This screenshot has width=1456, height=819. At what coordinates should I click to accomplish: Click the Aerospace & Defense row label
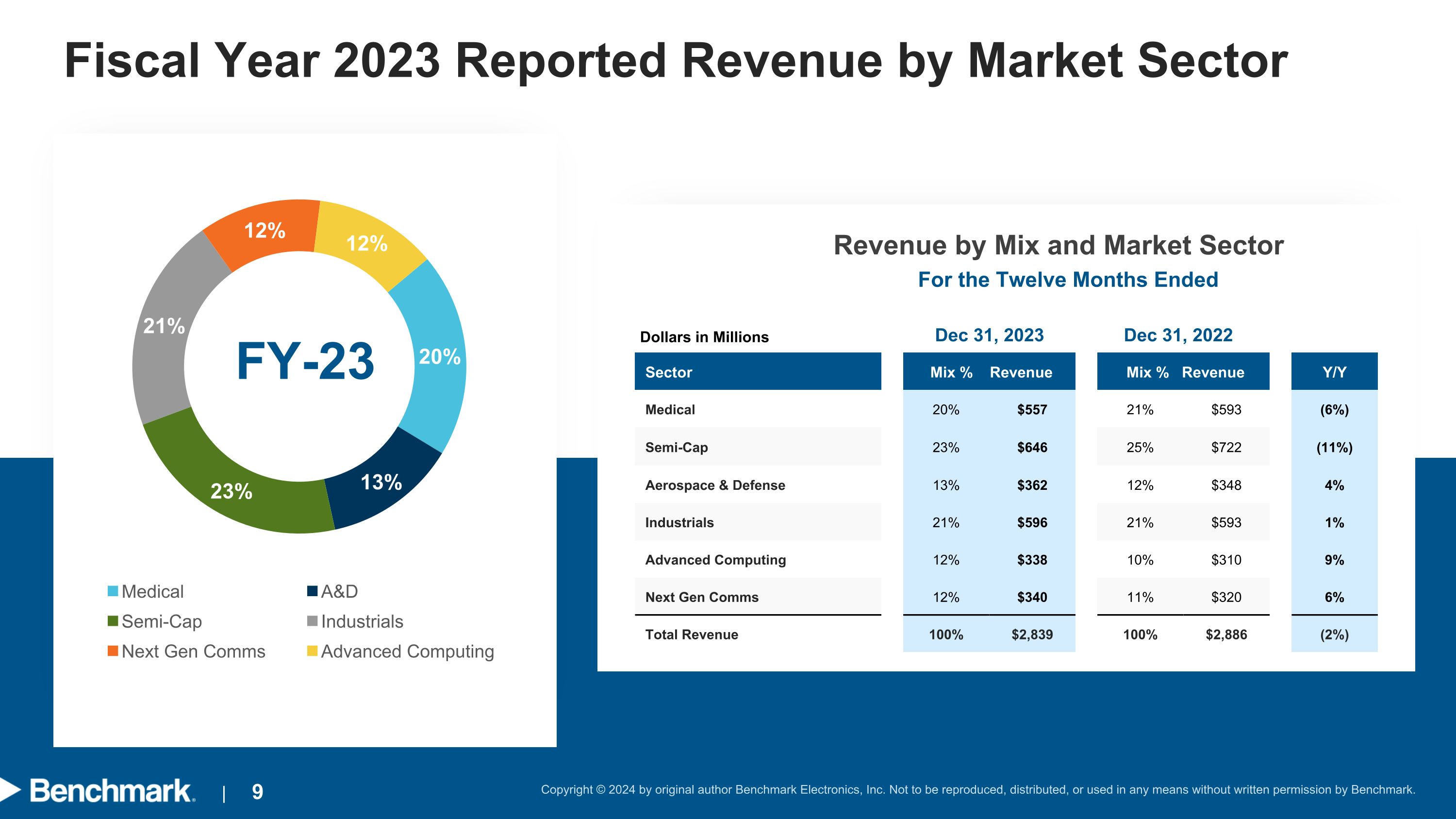point(715,485)
